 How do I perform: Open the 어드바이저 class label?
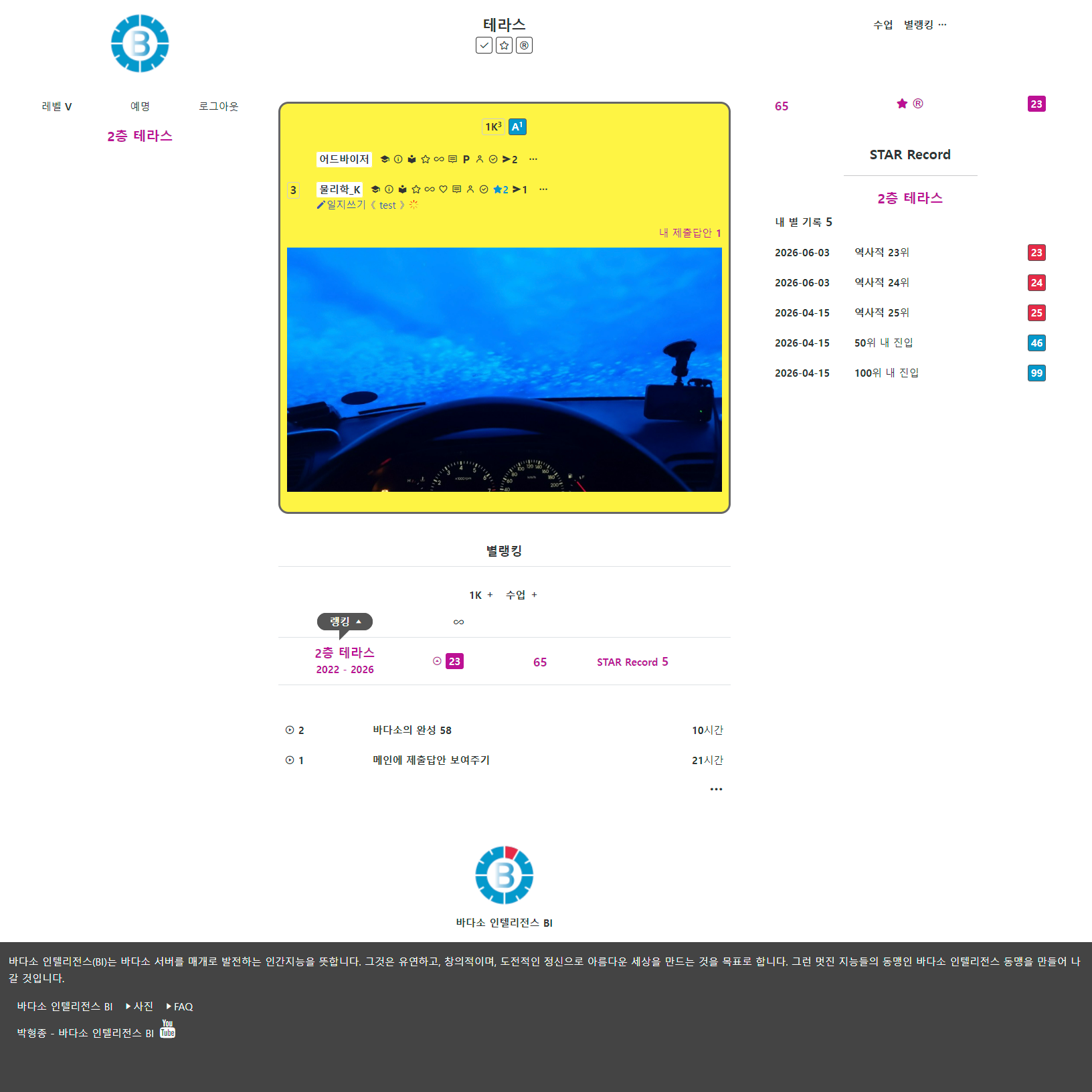pyautogui.click(x=344, y=159)
